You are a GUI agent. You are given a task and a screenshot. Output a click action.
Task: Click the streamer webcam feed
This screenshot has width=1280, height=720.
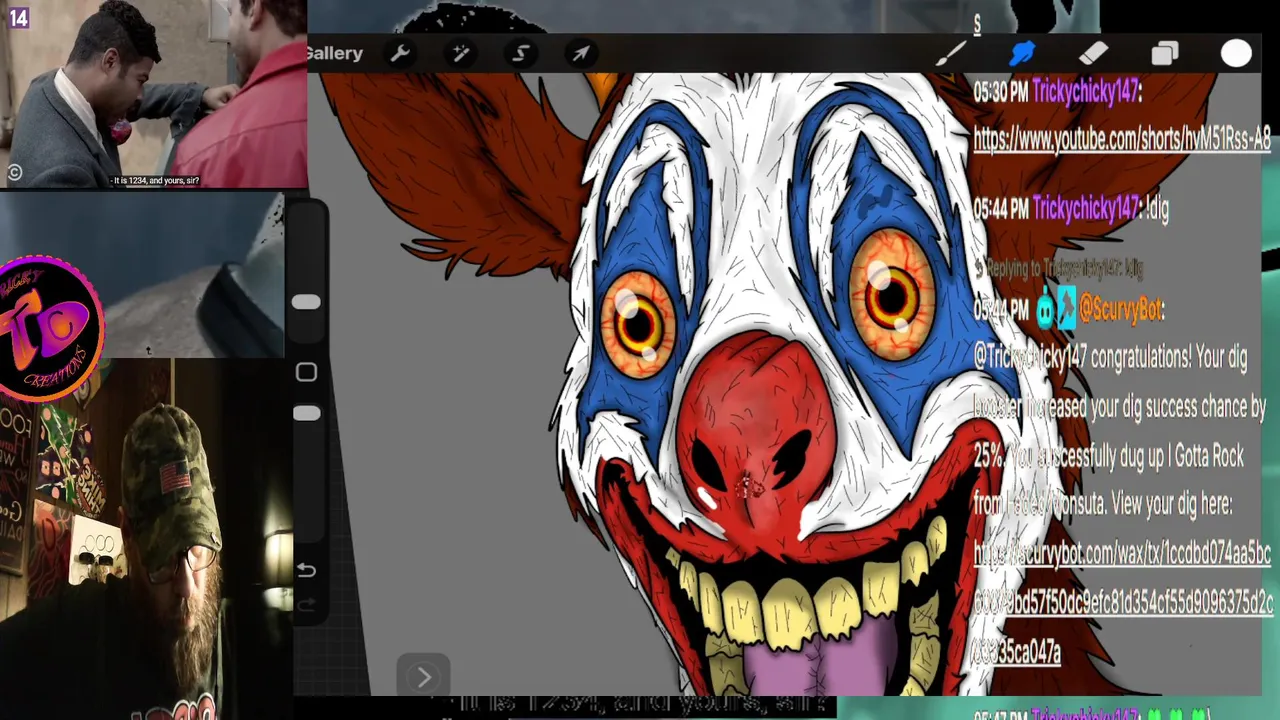[146, 538]
